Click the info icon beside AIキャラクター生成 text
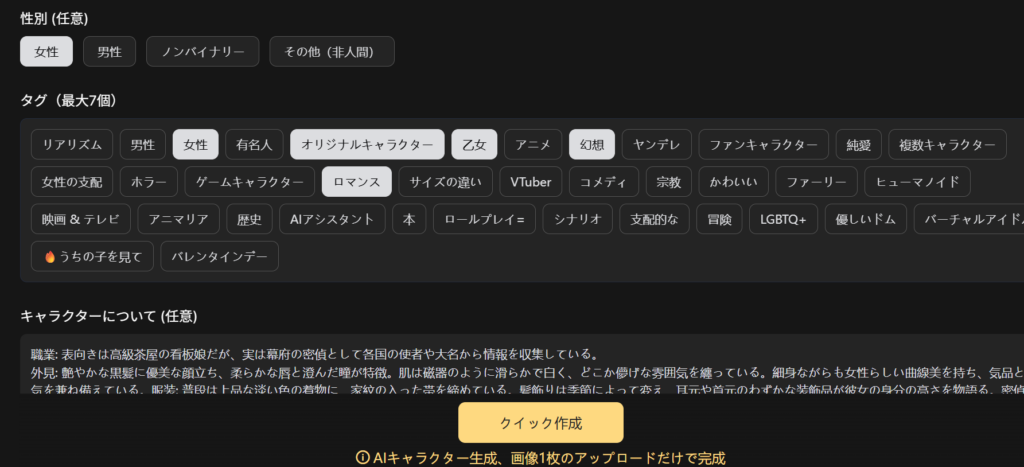This screenshot has width=1024, height=467. (x=362, y=457)
